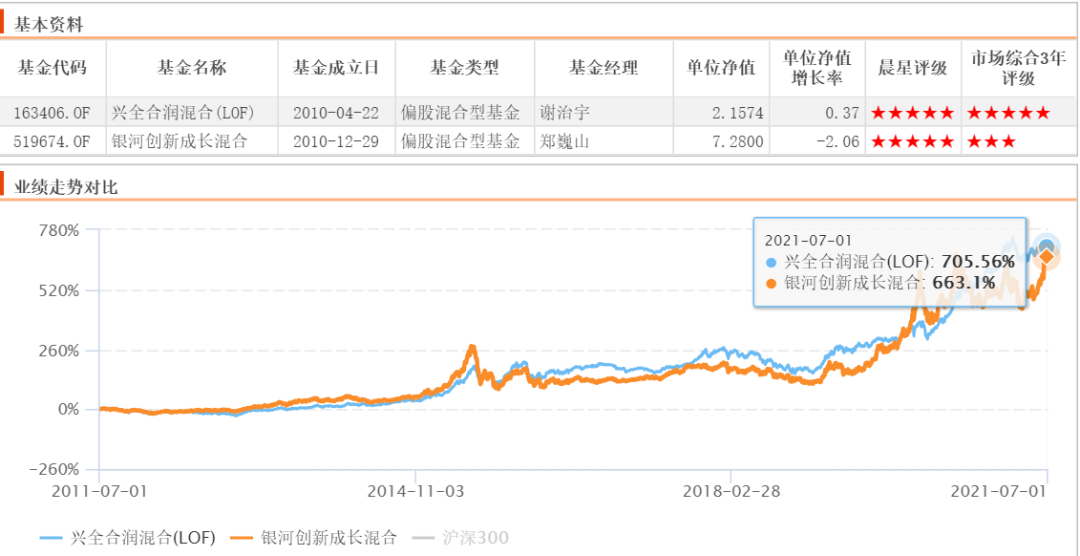Click the three-star 市场综合 rating for 银河创新成长混合
Screen dimensions: 1080x556
click(x=991, y=142)
